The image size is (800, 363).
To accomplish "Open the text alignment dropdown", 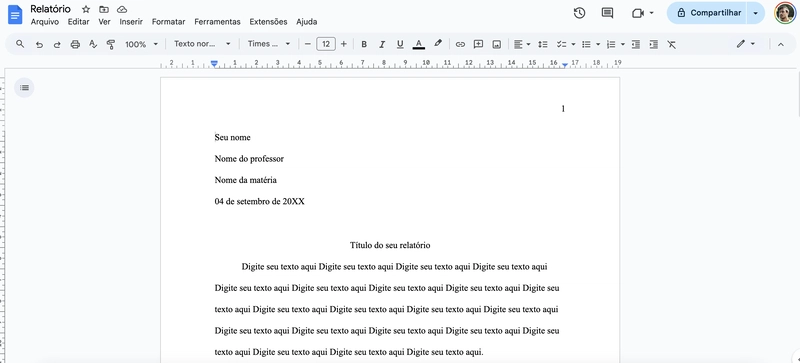I will pos(521,44).
